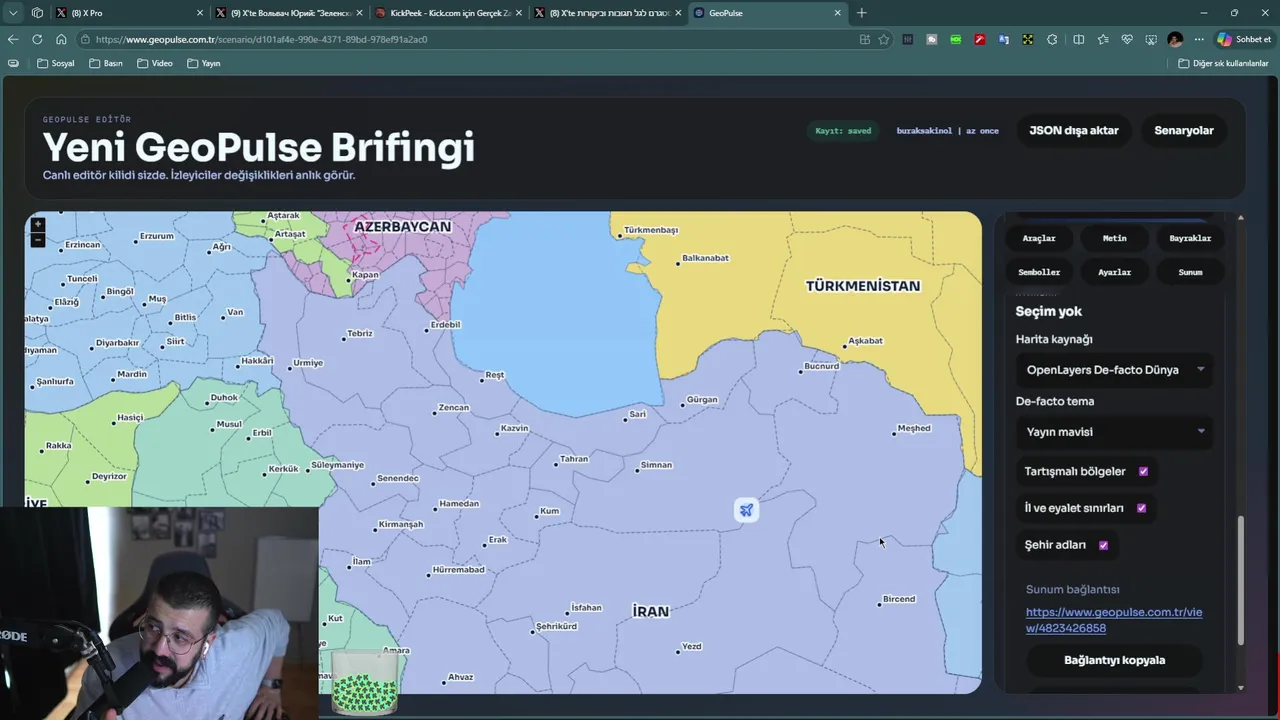The height and width of the screenshot is (720, 1280).
Task: Open the red hammer extension icon
Action: pyautogui.click(x=980, y=39)
